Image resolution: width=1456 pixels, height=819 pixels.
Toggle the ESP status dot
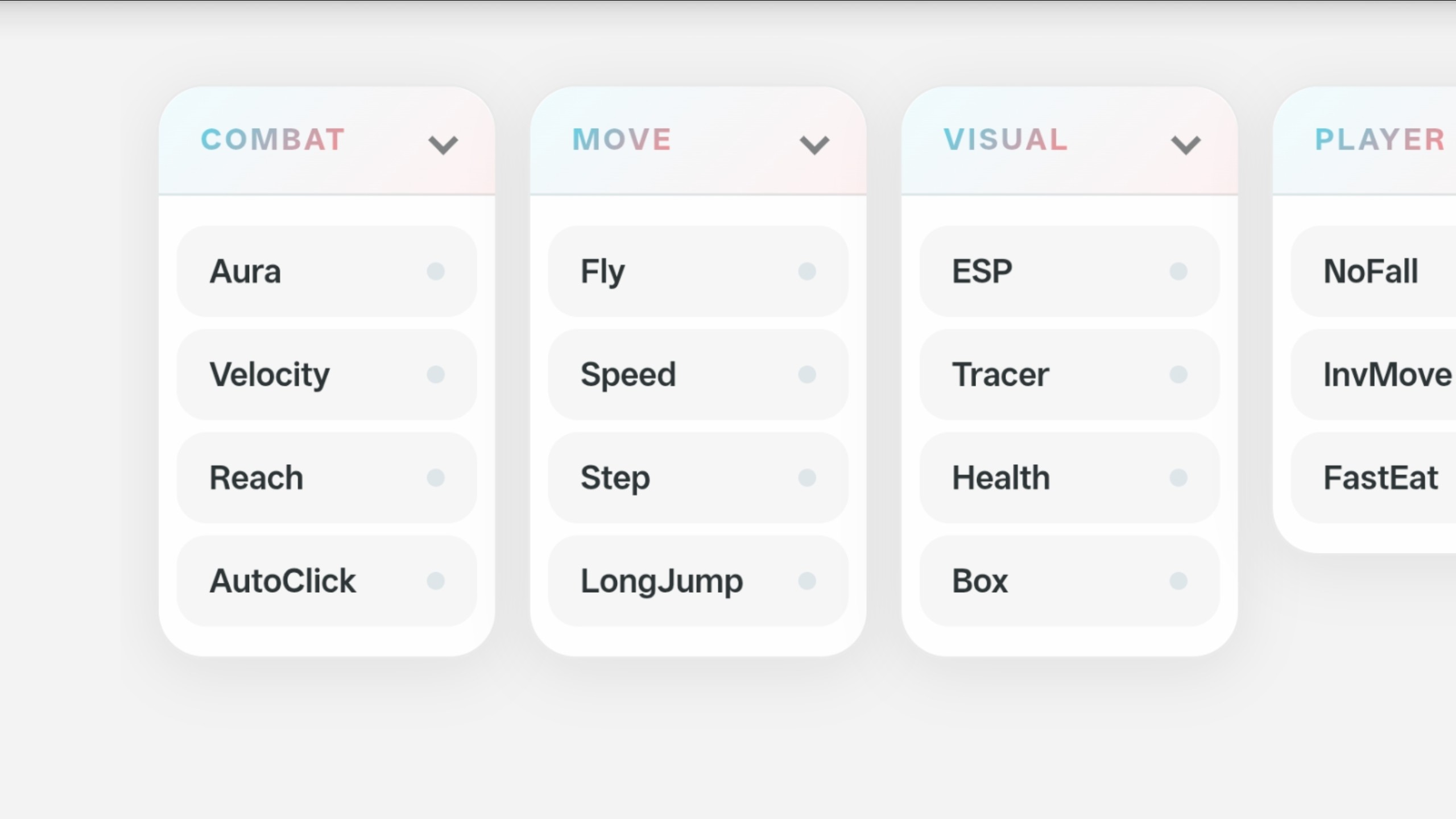coord(1178,271)
